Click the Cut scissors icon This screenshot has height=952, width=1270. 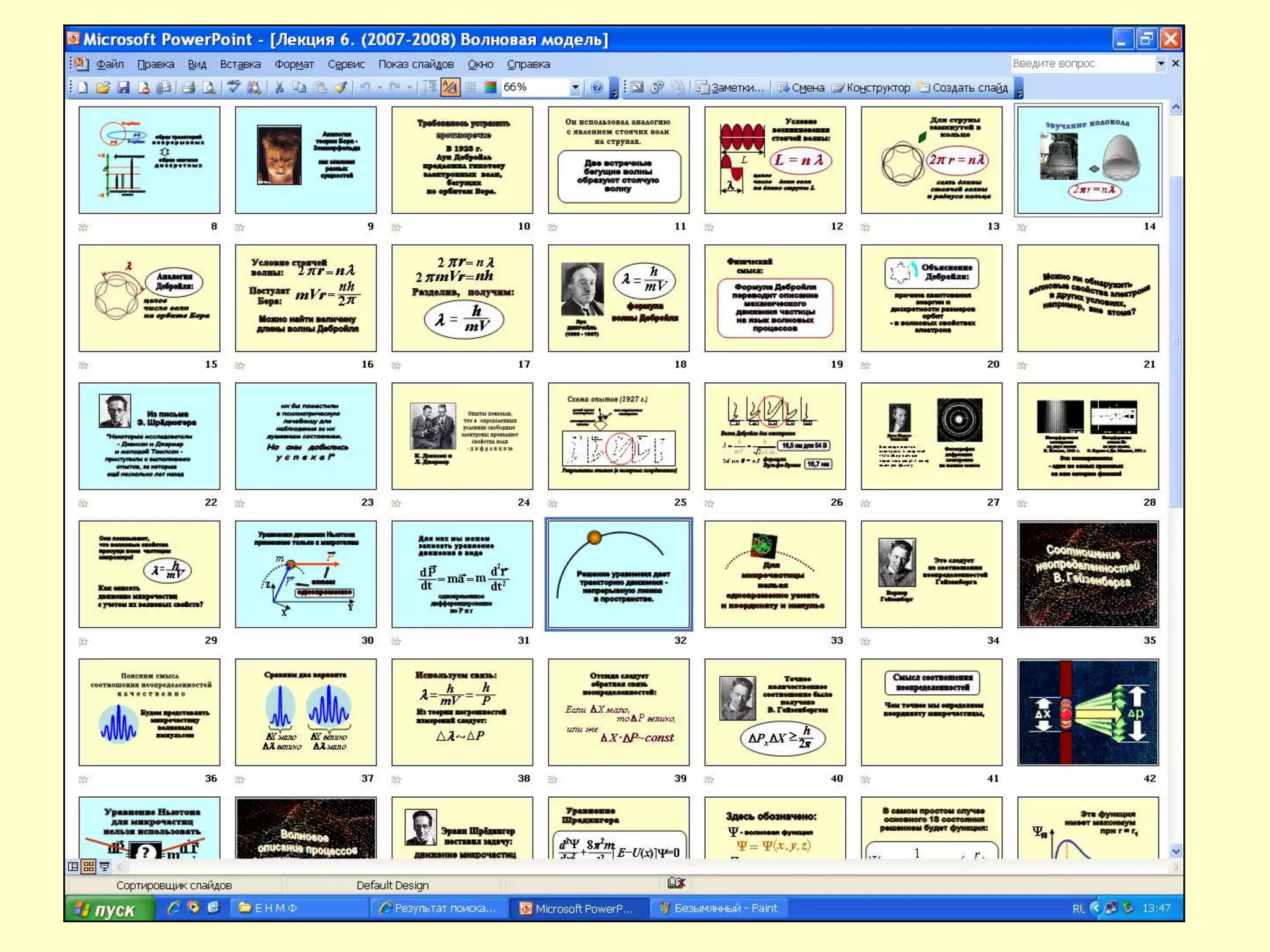click(x=279, y=88)
